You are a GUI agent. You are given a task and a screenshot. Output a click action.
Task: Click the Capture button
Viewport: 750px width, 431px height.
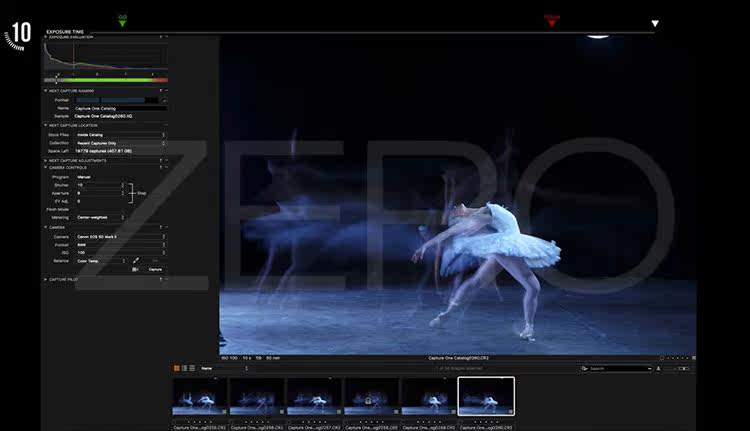(155, 269)
